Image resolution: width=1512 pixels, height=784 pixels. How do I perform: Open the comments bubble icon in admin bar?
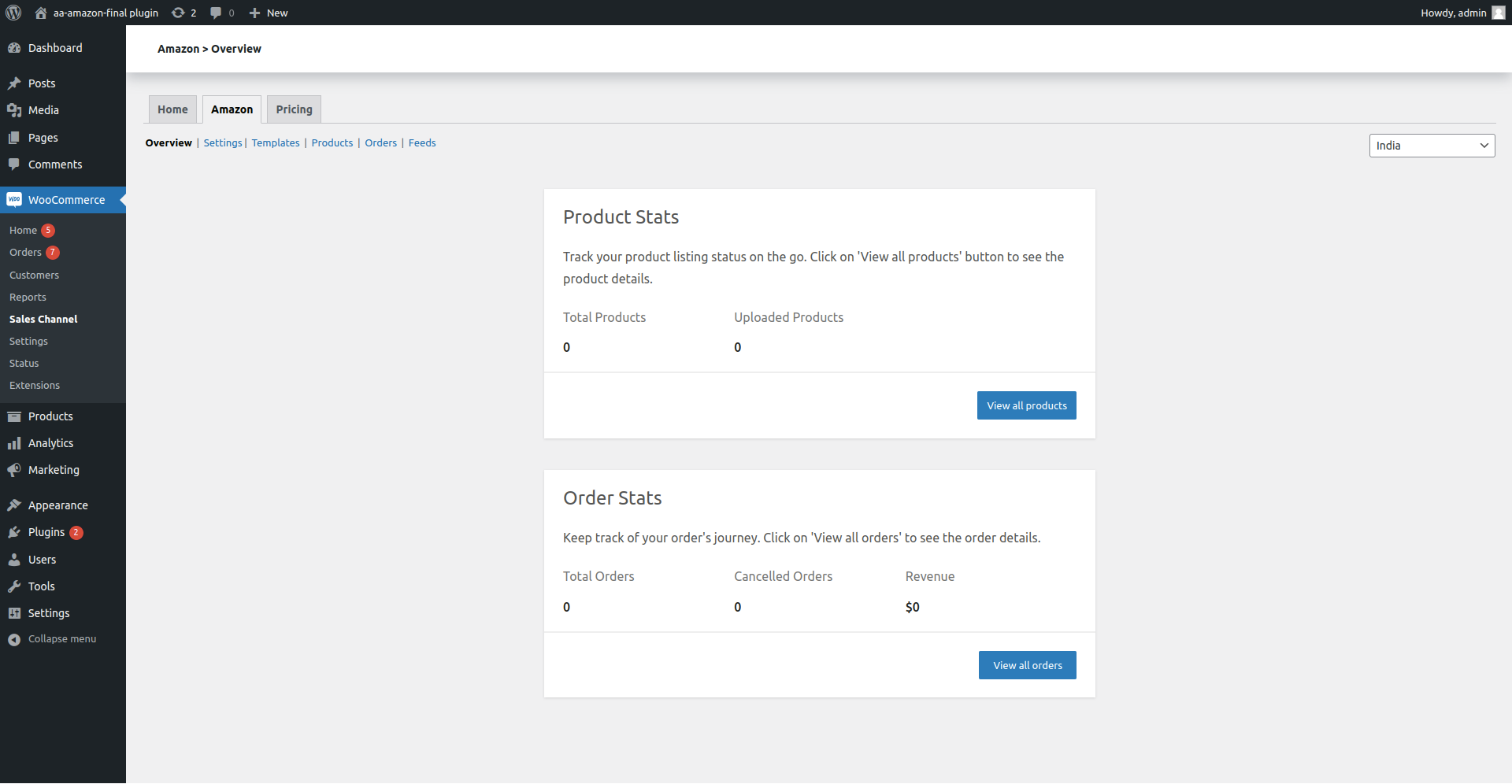coord(216,13)
